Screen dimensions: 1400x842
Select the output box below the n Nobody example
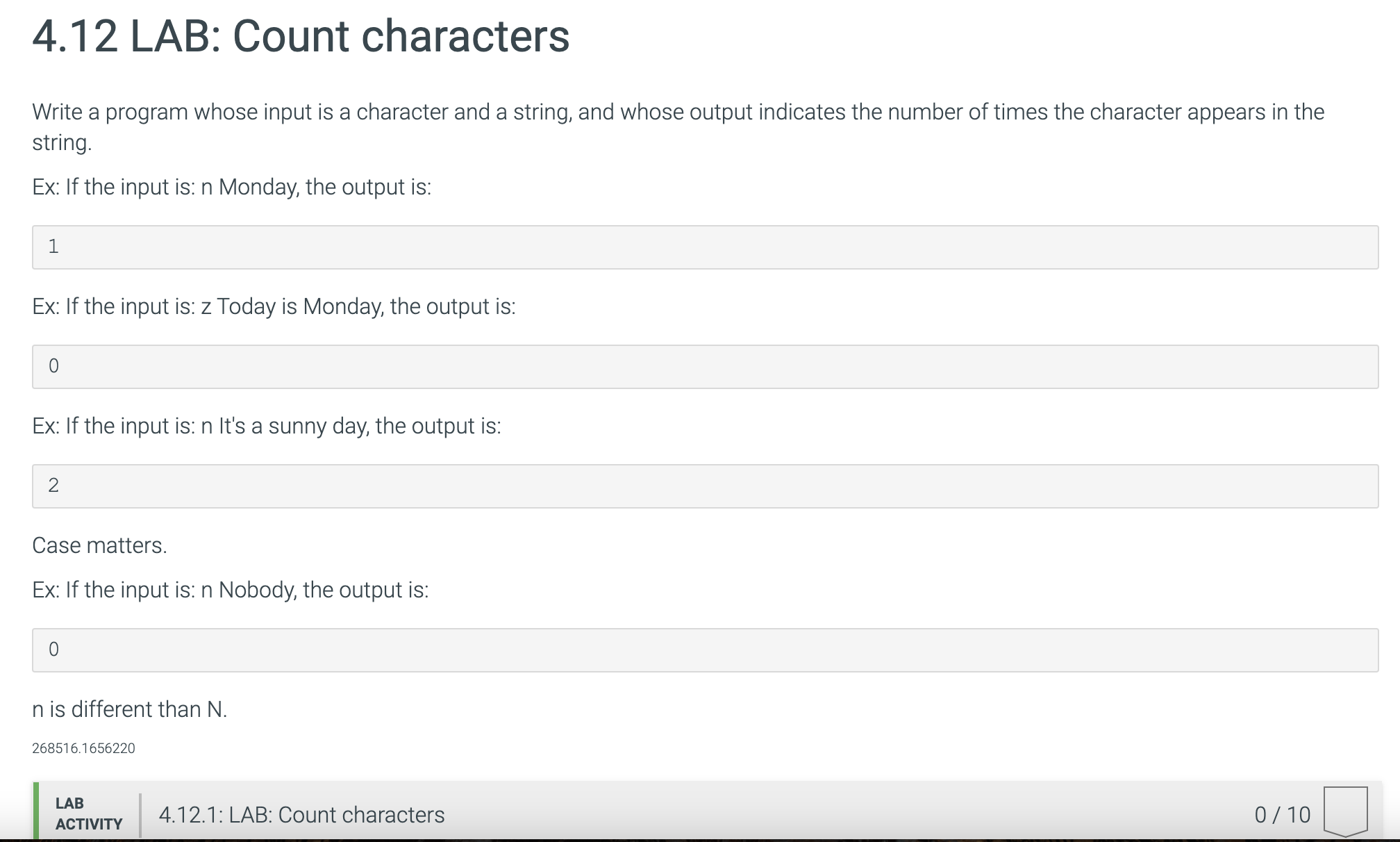(705, 650)
